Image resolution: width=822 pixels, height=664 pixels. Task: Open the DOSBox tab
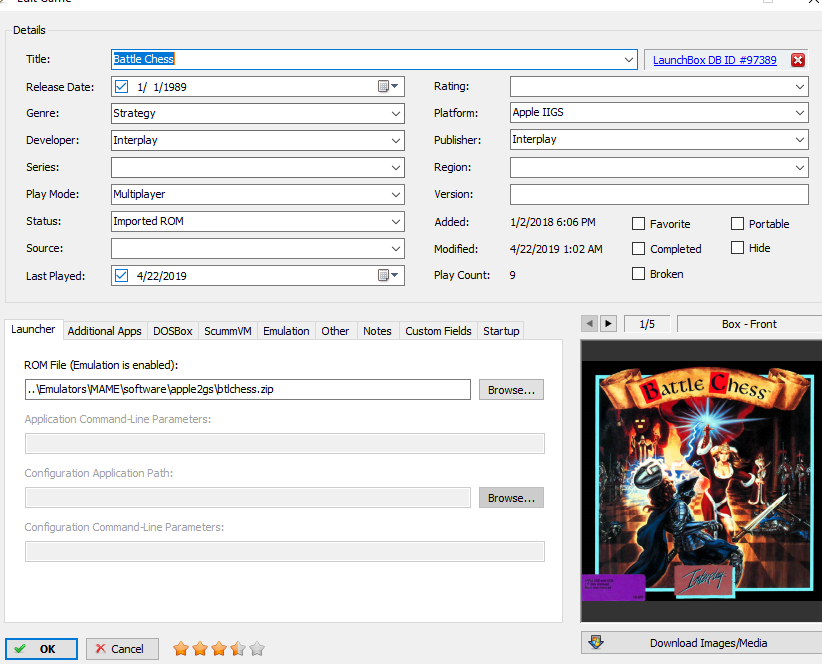[172, 331]
